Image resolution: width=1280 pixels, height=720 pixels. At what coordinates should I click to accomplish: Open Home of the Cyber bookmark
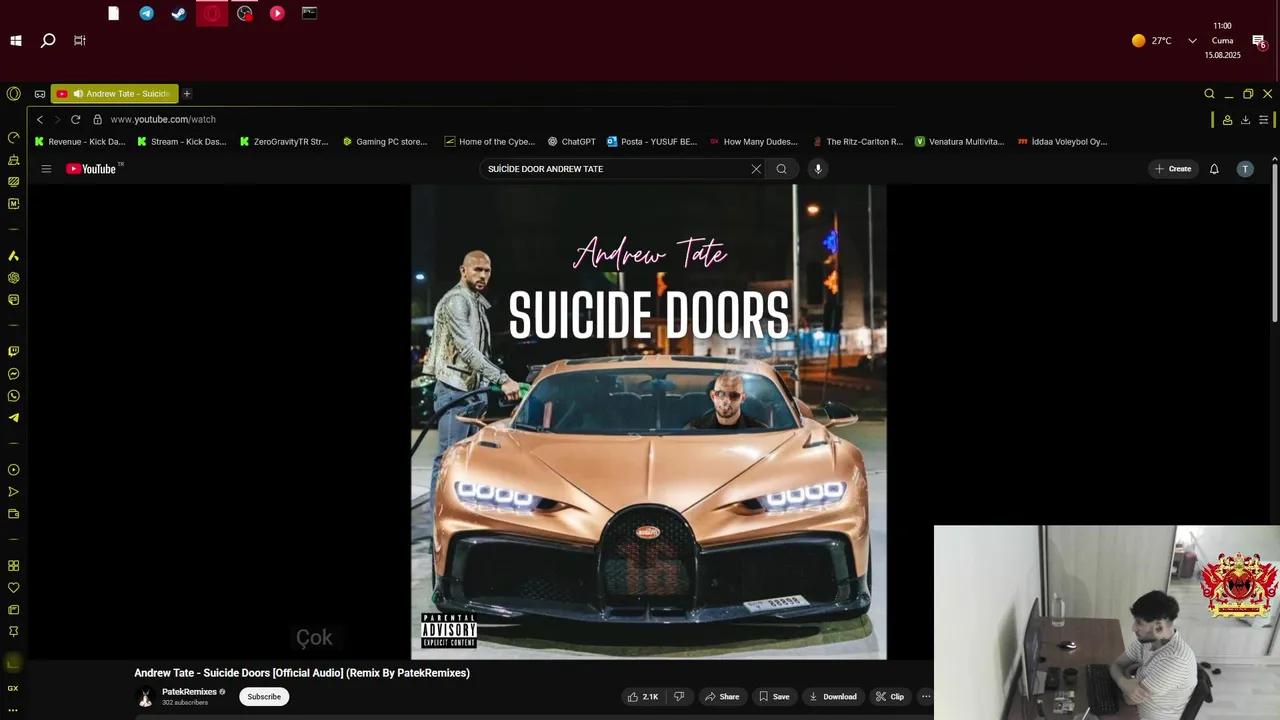coord(490,142)
